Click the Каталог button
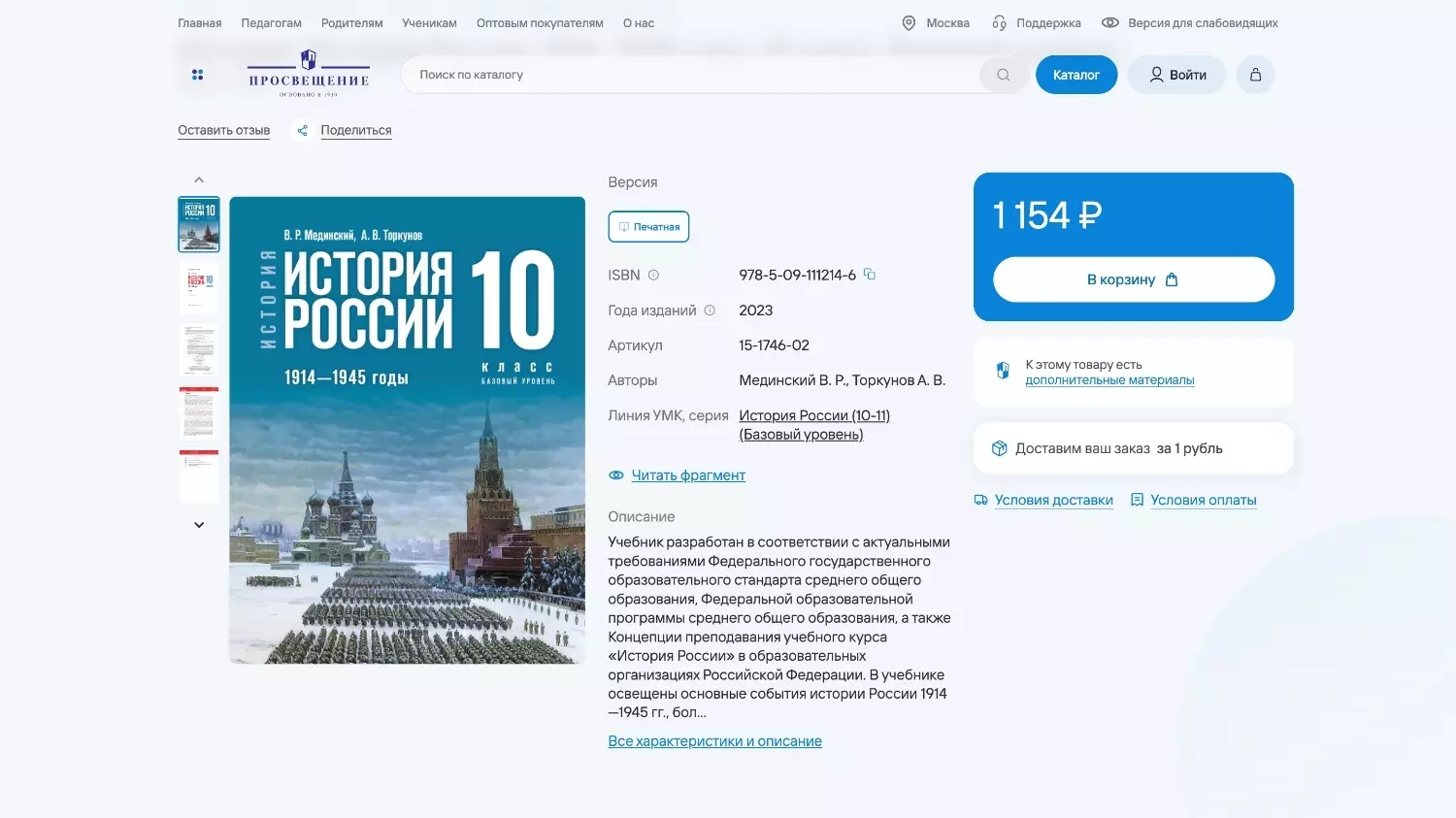Image resolution: width=1456 pixels, height=818 pixels. pyautogui.click(x=1076, y=75)
